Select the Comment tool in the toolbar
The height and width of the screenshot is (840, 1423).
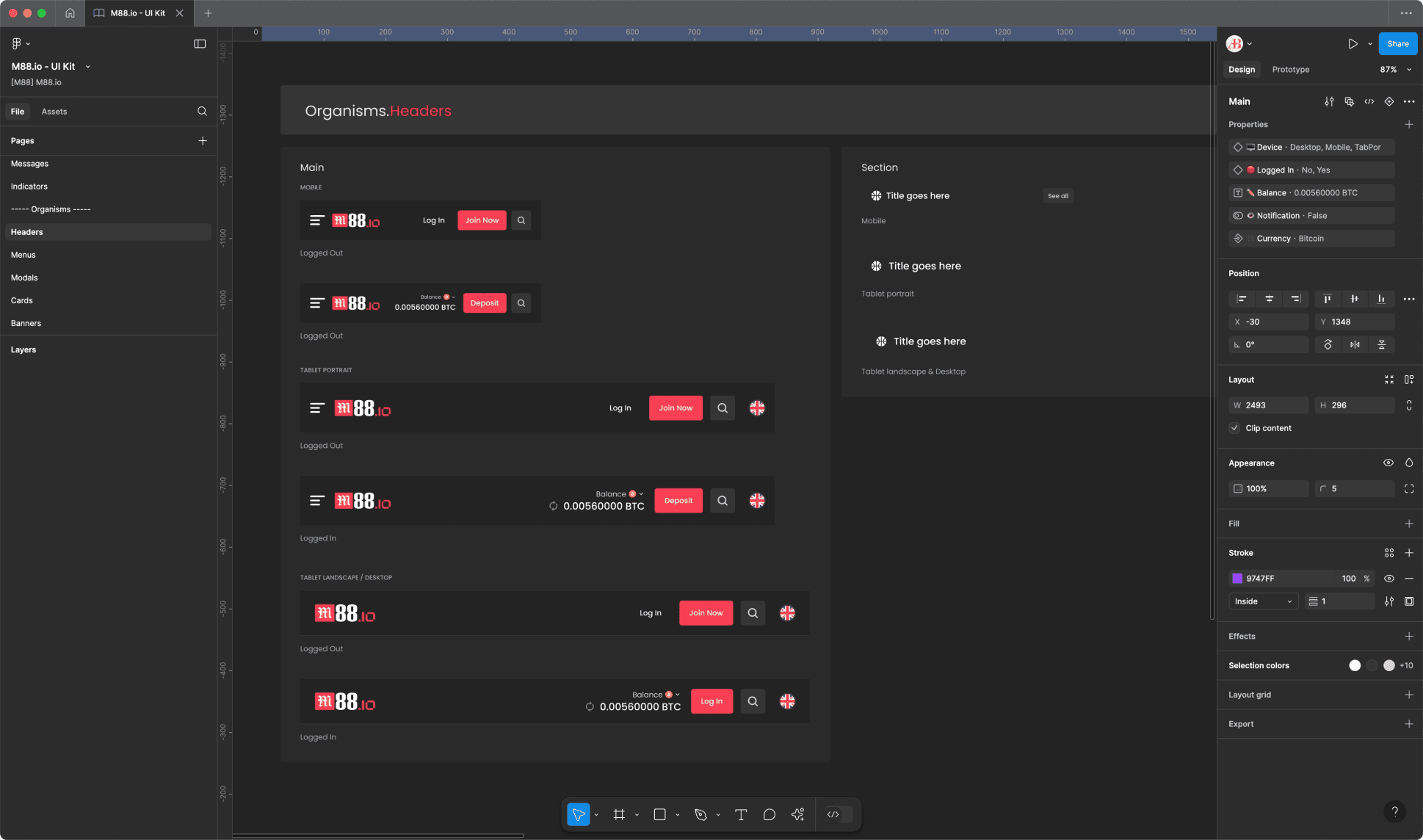tap(769, 814)
